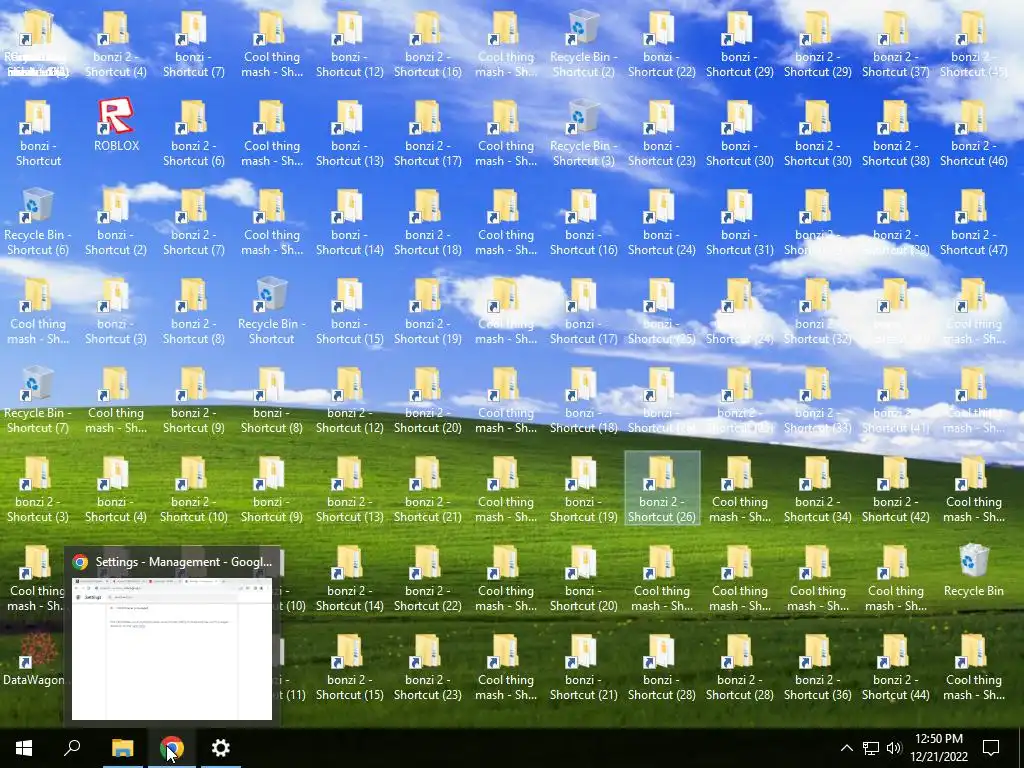The height and width of the screenshot is (768, 1024).
Task: Select bonzi 2 - Shortcut (18) folder
Action: click(x=428, y=222)
